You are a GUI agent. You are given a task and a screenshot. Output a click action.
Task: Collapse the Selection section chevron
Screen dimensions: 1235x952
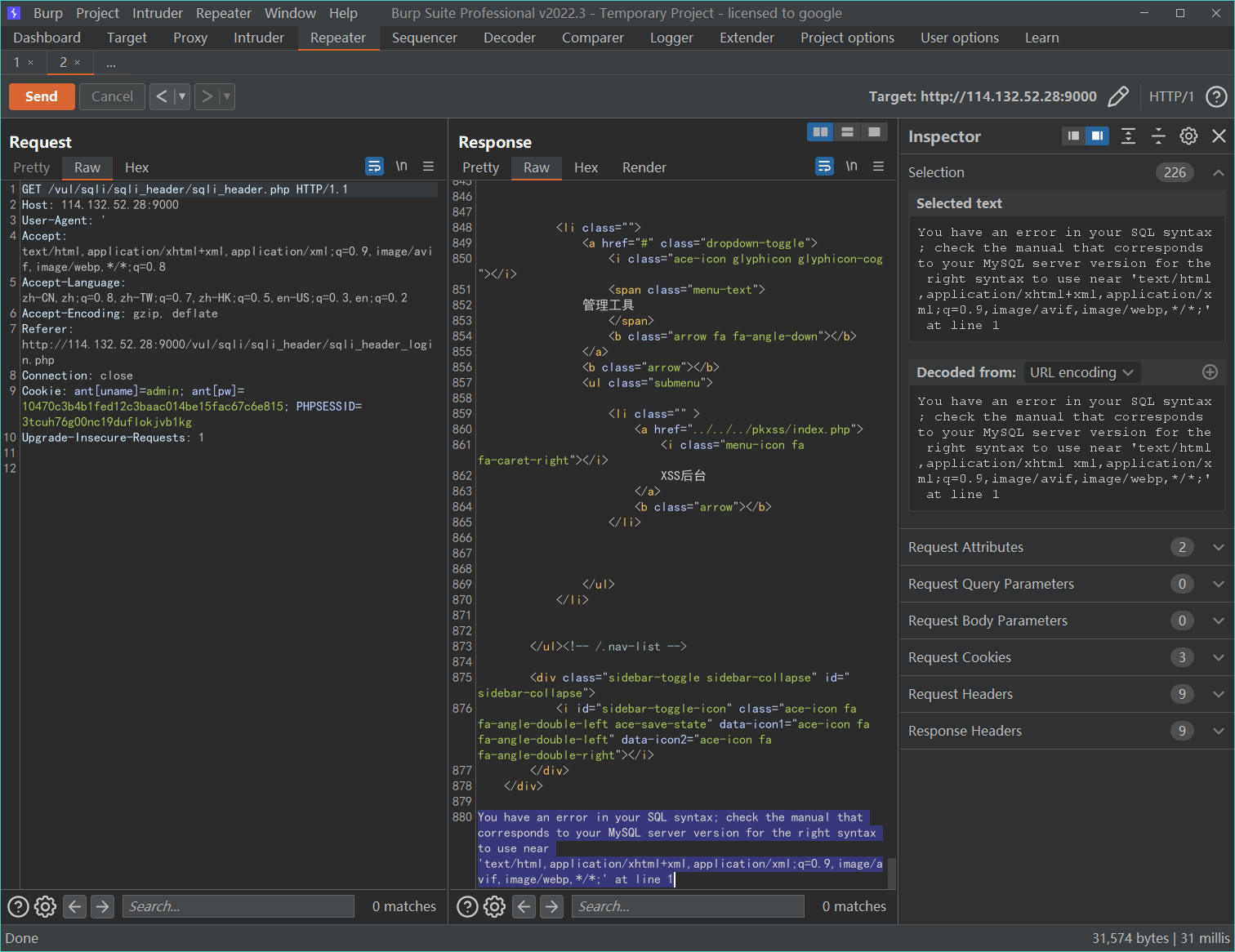tap(1218, 172)
